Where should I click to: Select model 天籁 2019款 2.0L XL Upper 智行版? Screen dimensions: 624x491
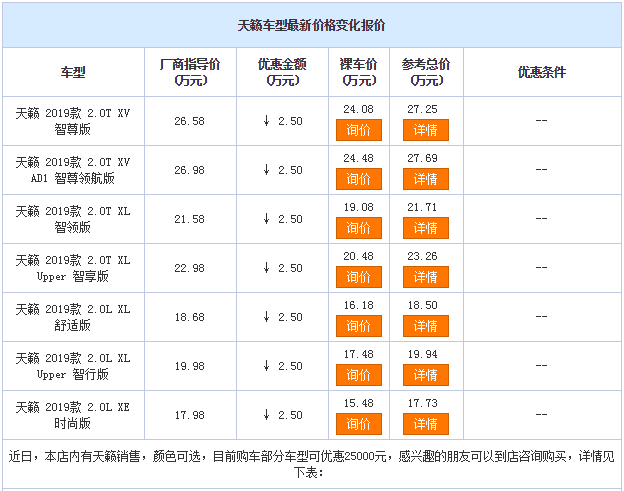(73, 366)
